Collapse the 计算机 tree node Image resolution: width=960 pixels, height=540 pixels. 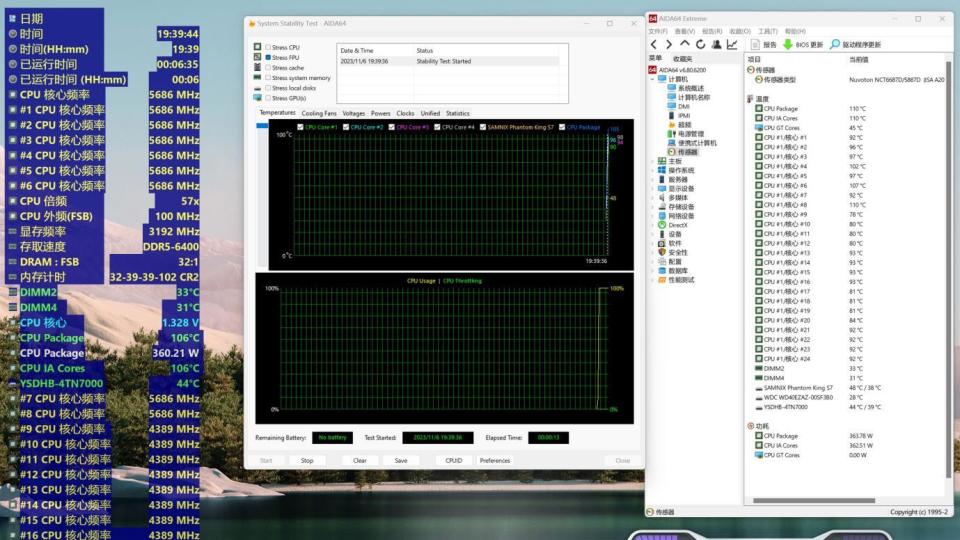click(653, 79)
